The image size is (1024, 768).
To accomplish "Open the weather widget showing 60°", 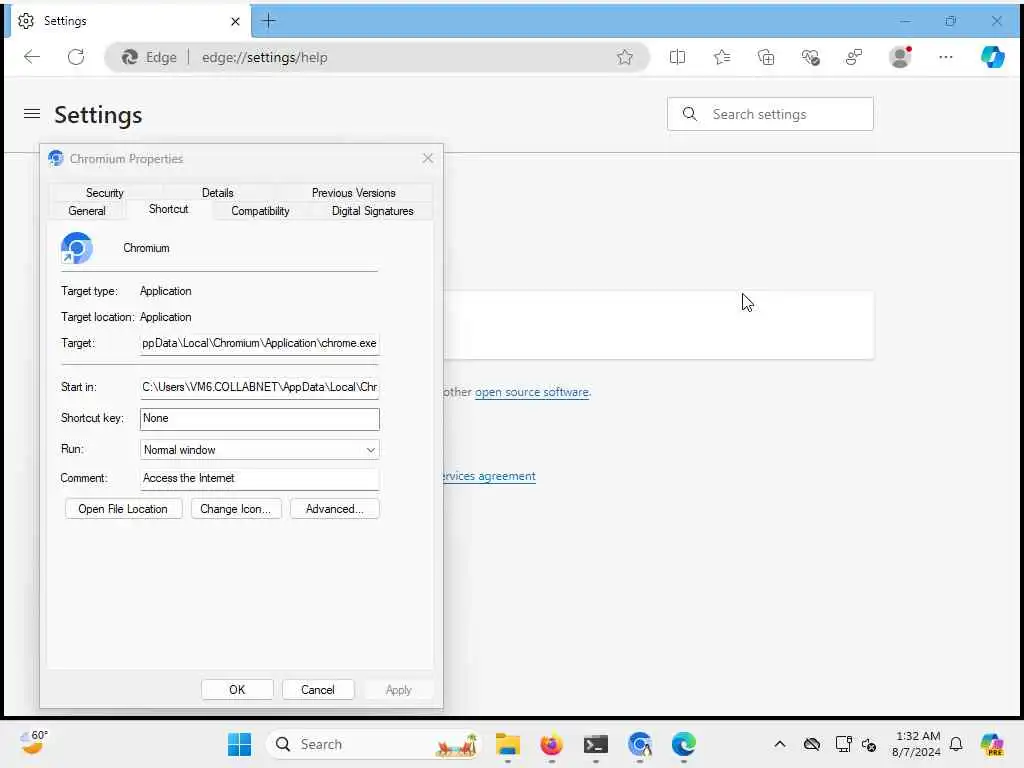I will pos(33,743).
